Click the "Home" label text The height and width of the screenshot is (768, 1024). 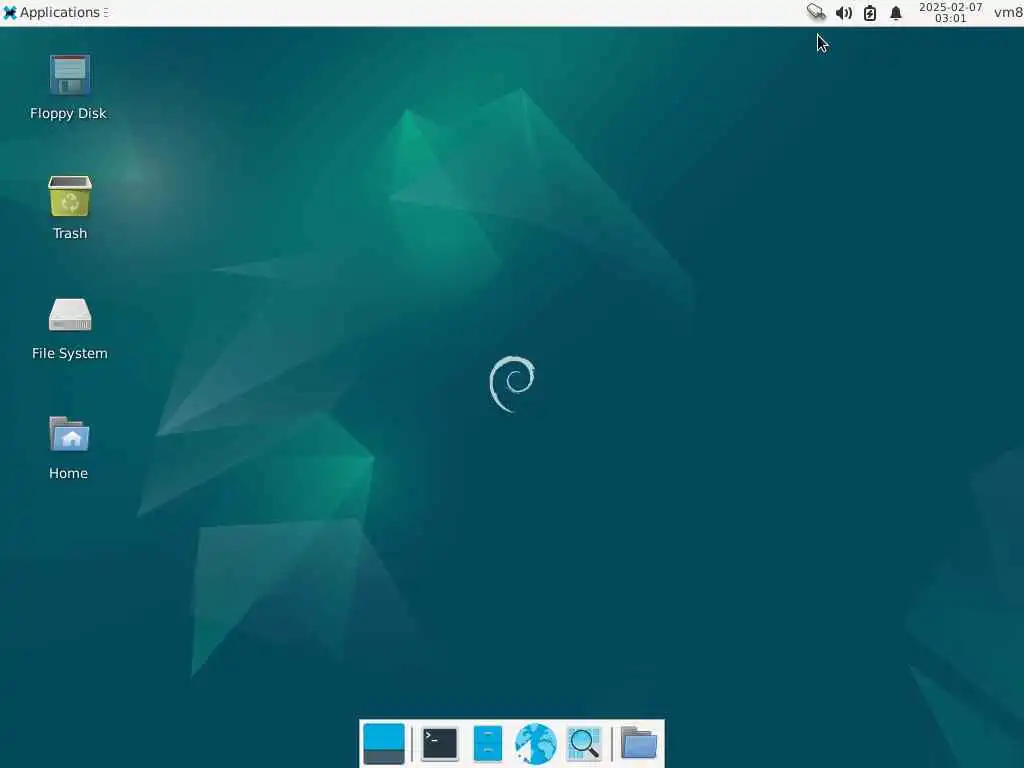tap(69, 473)
